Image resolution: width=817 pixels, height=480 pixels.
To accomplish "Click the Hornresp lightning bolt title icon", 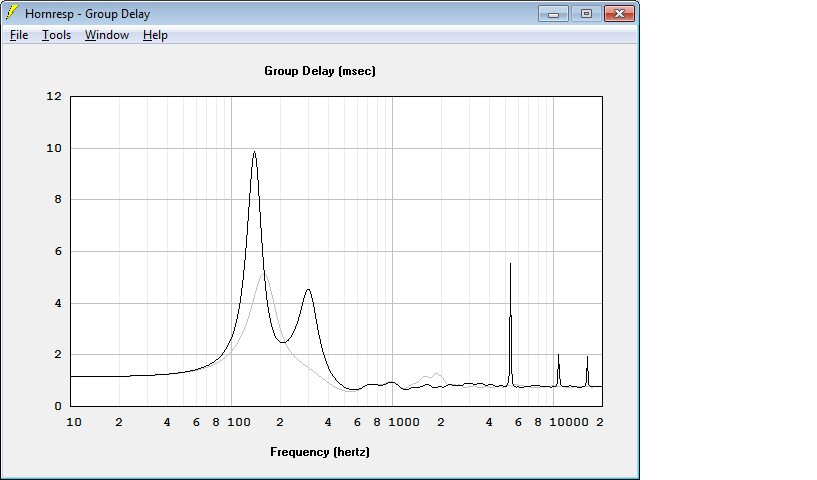I will [x=13, y=13].
